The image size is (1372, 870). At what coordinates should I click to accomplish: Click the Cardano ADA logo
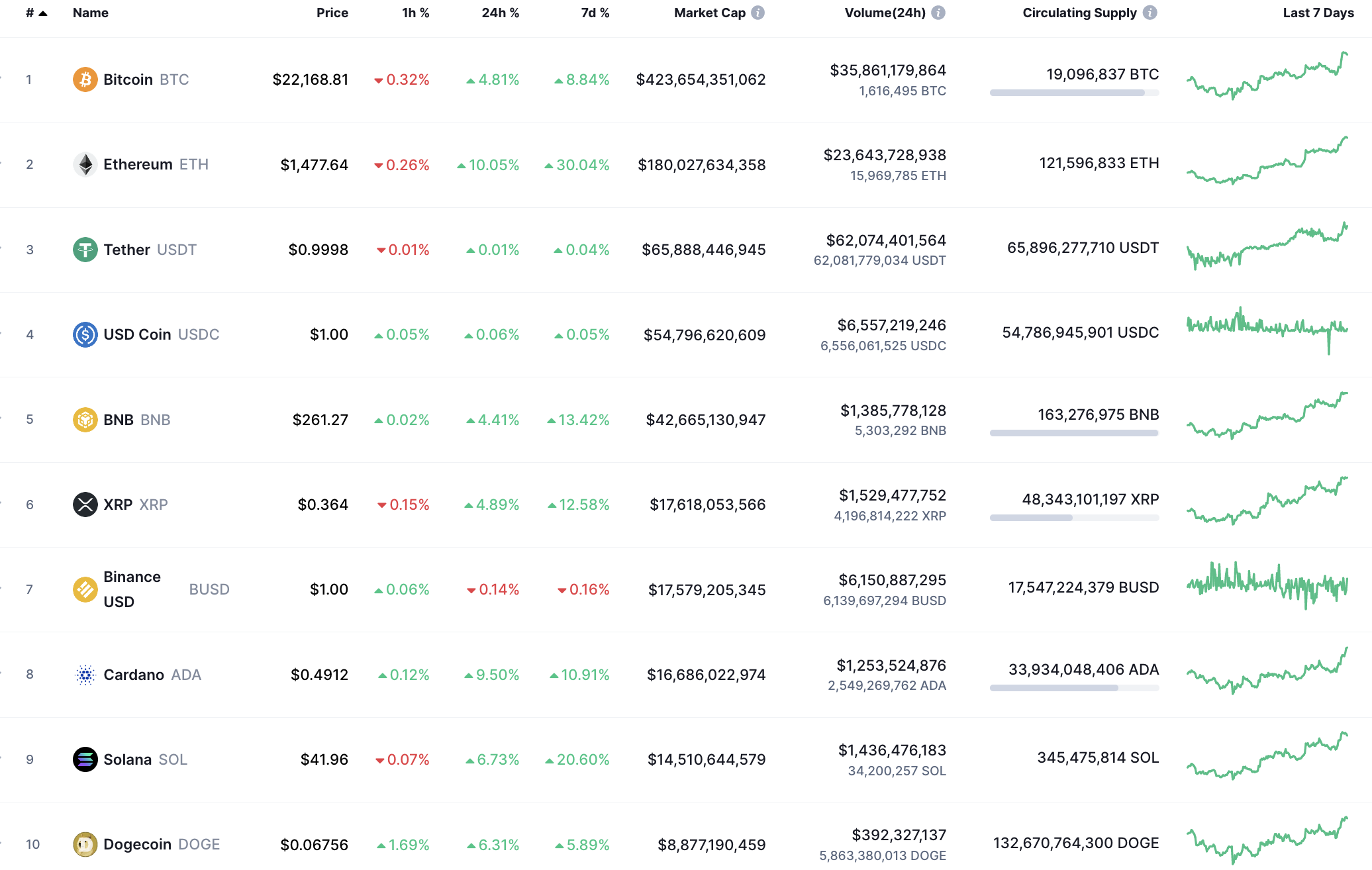85,675
